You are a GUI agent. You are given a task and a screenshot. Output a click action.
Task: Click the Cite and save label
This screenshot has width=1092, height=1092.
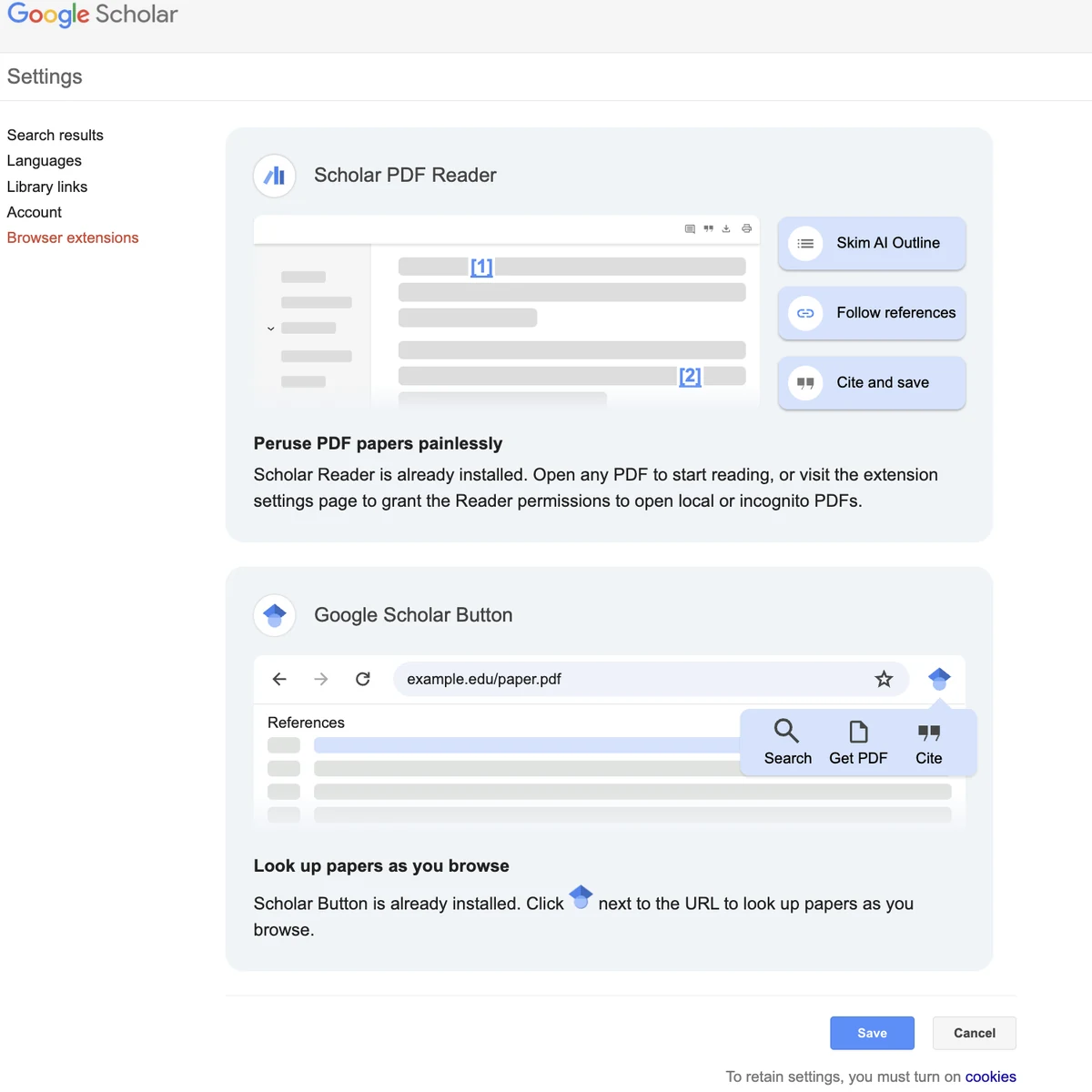coord(883,383)
